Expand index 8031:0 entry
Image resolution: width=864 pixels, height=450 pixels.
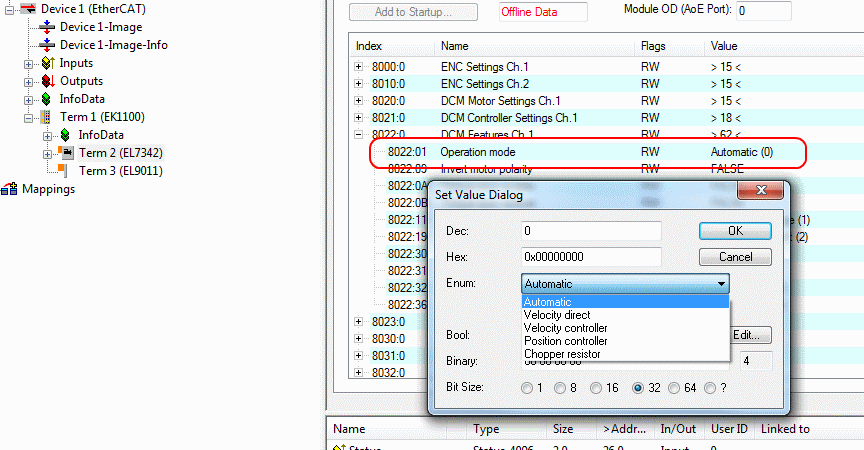(358, 356)
